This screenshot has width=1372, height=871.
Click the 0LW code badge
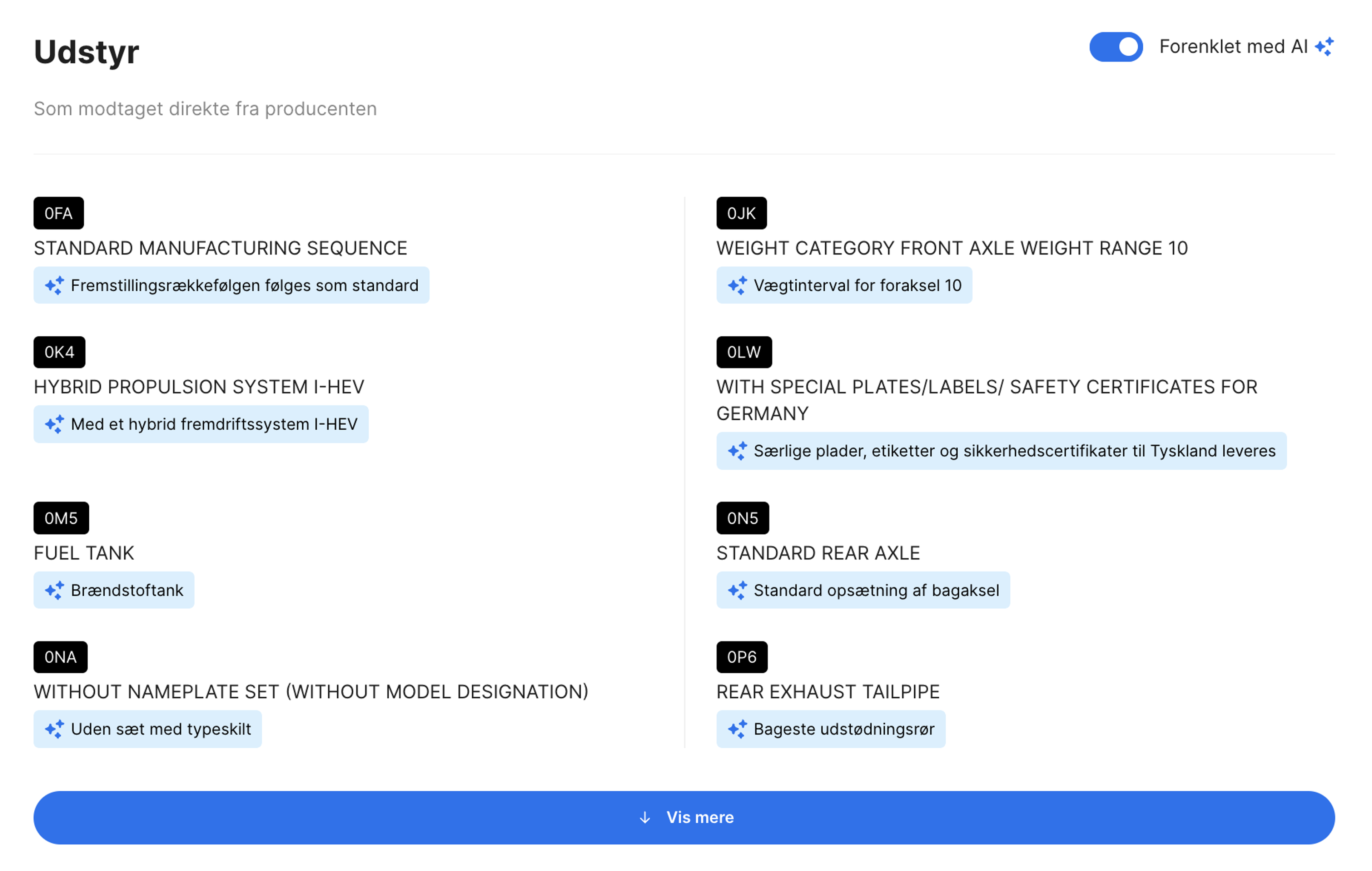744,352
